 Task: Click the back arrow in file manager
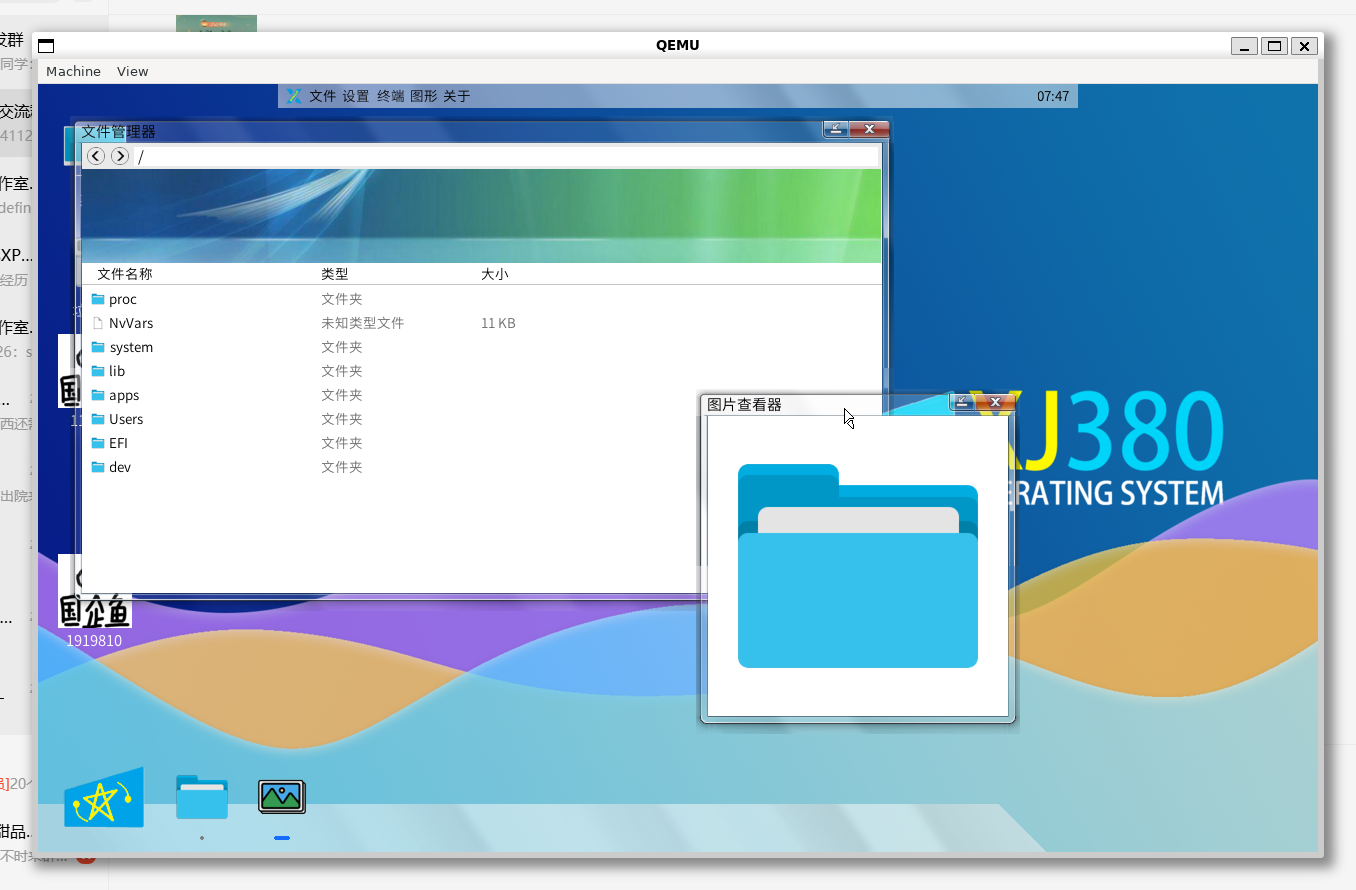click(x=96, y=156)
